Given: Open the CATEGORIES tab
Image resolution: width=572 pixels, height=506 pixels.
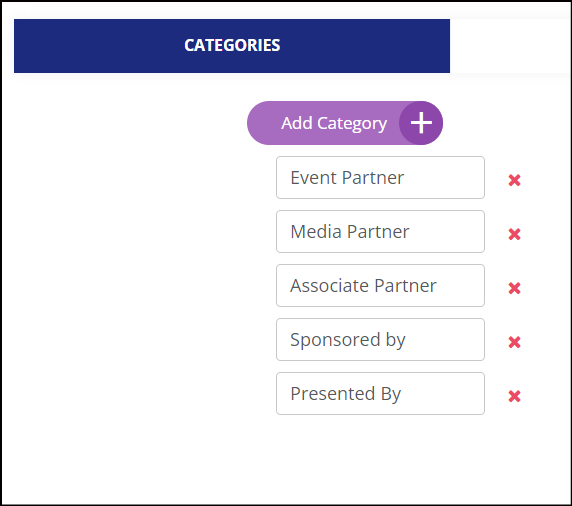Looking at the screenshot, I should [x=232, y=46].
